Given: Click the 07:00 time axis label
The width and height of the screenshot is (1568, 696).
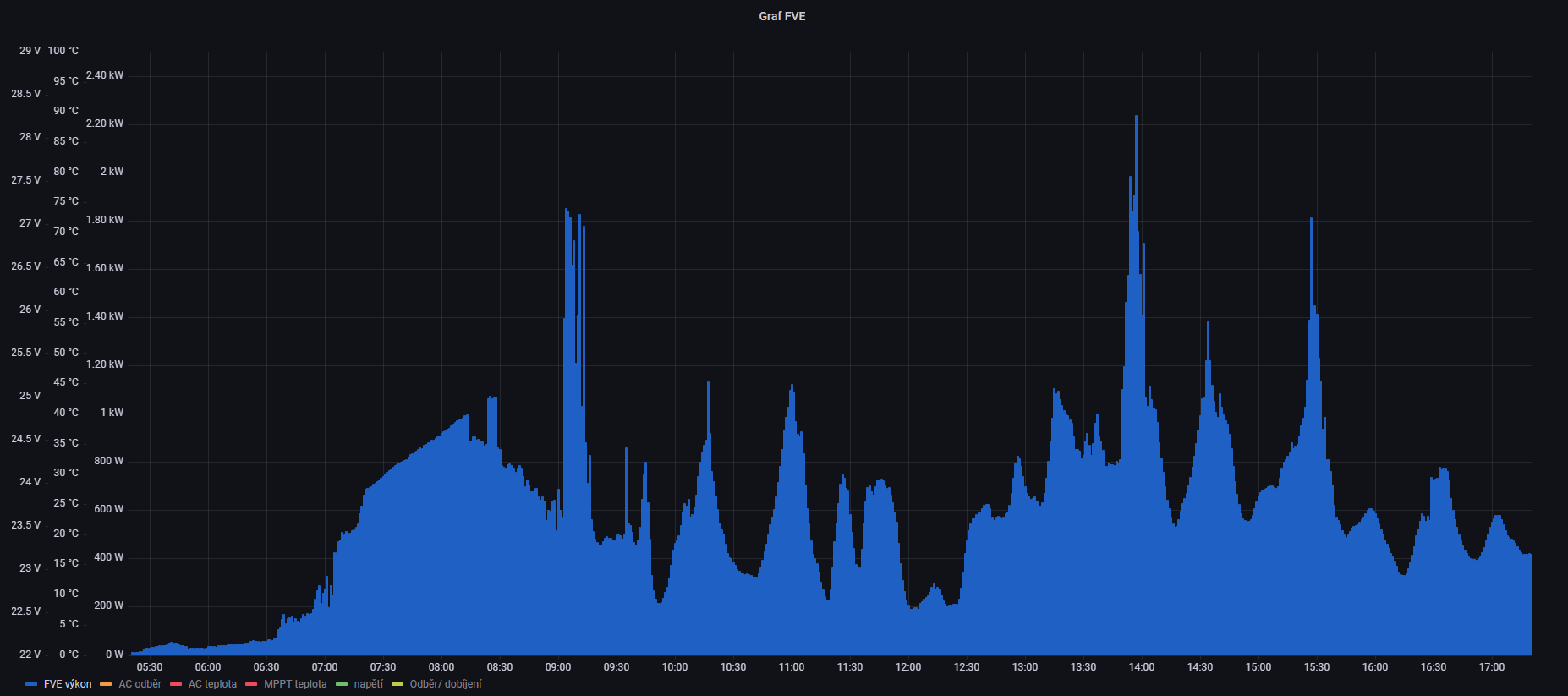Looking at the screenshot, I should [x=325, y=667].
